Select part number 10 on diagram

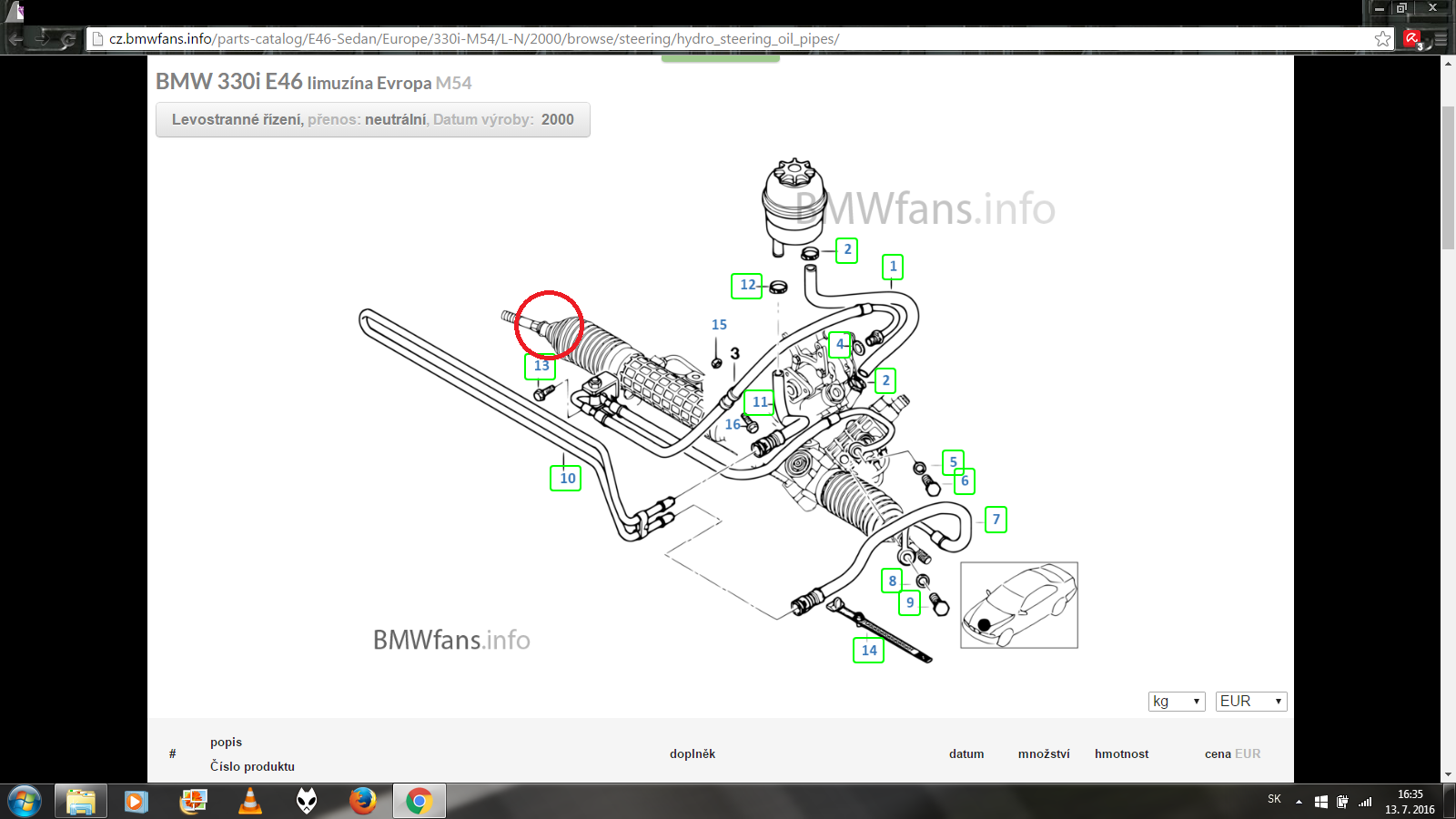click(x=566, y=478)
